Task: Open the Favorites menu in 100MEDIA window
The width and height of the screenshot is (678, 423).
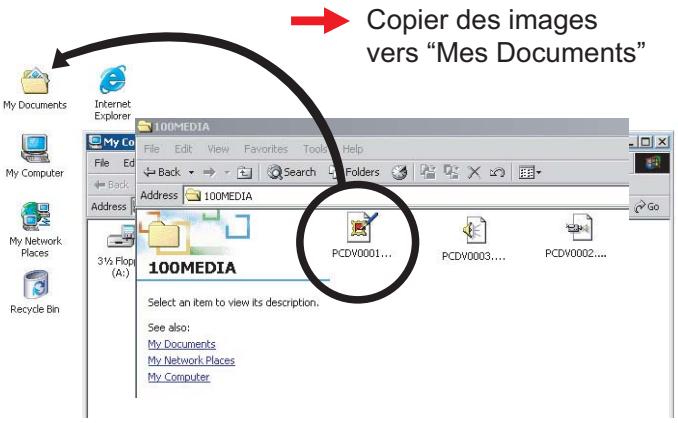Action: pos(265,149)
